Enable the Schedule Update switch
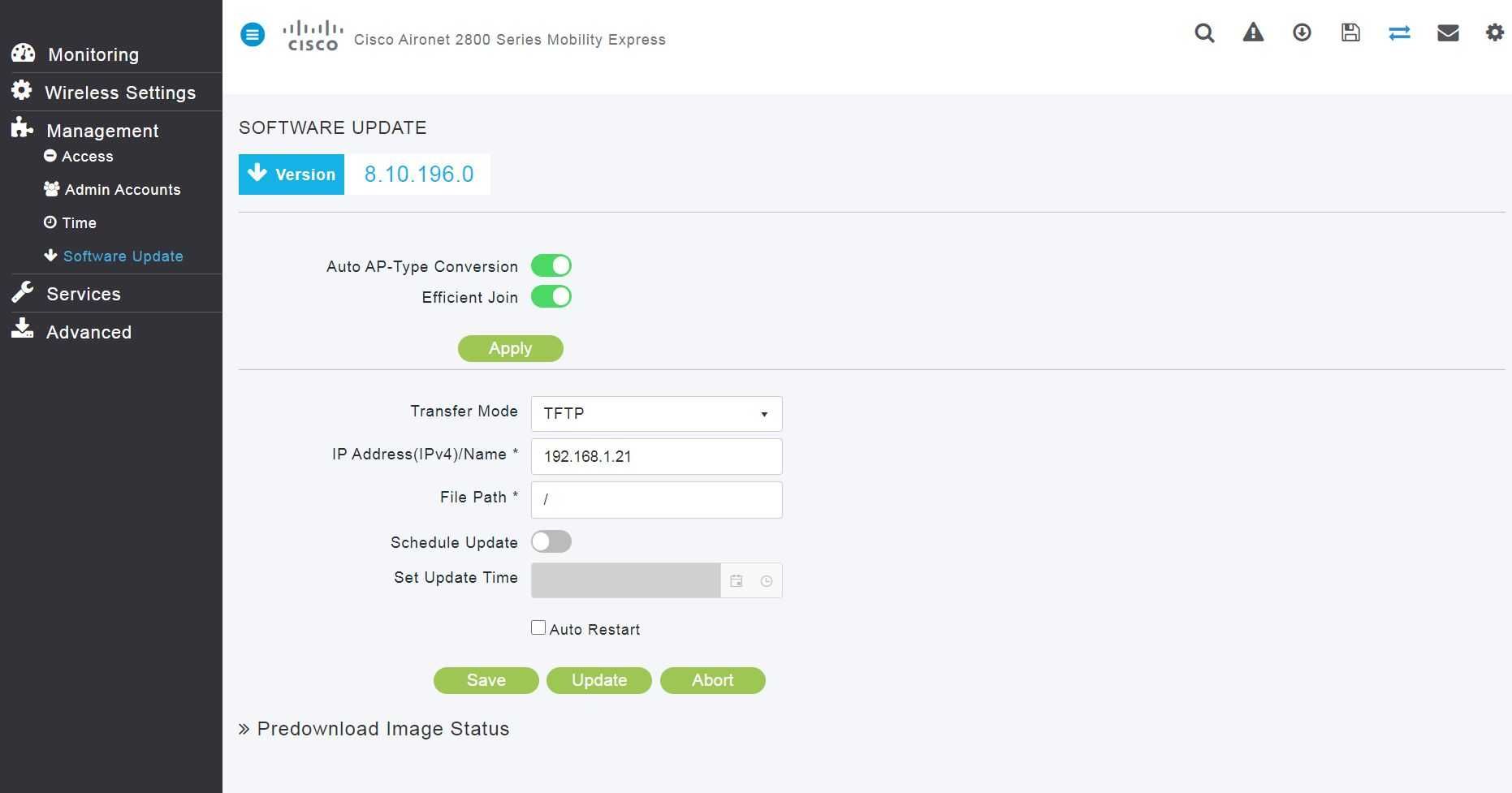This screenshot has height=793, width=1512. 551,541
